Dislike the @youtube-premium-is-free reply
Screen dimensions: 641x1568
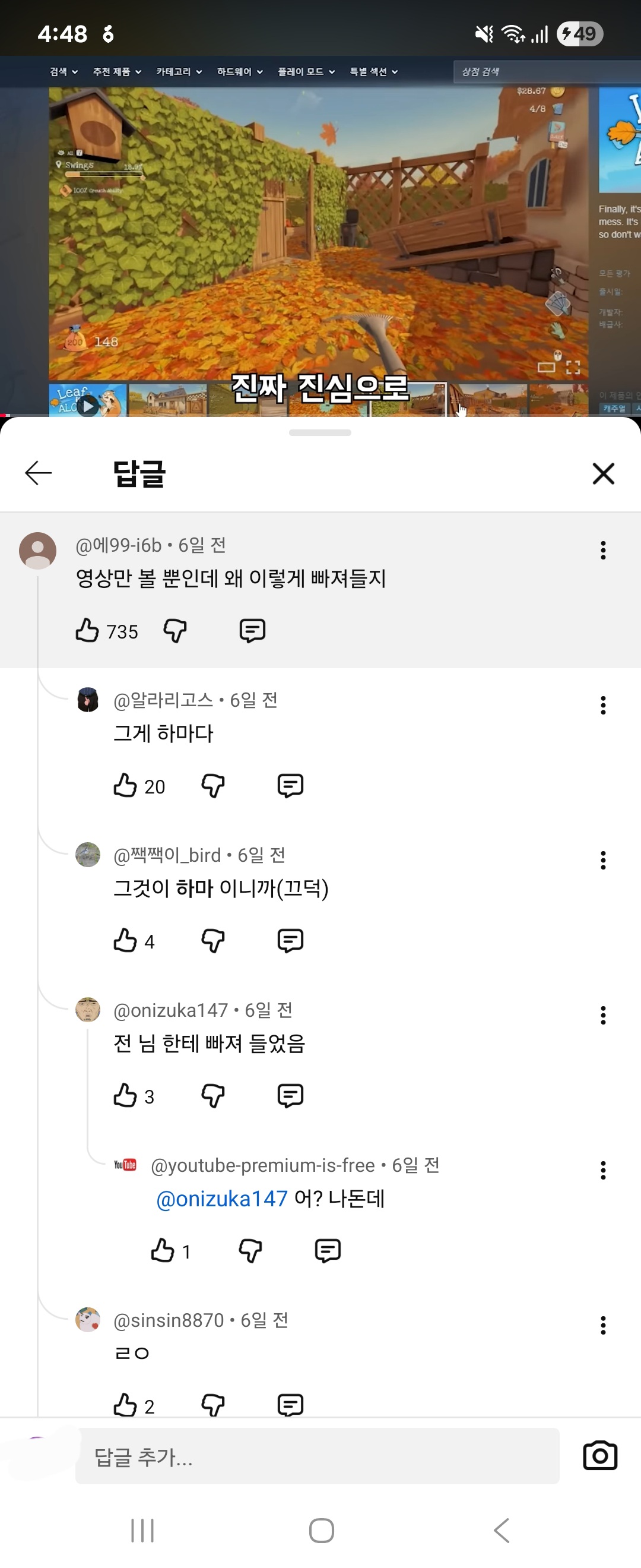coord(250,1251)
